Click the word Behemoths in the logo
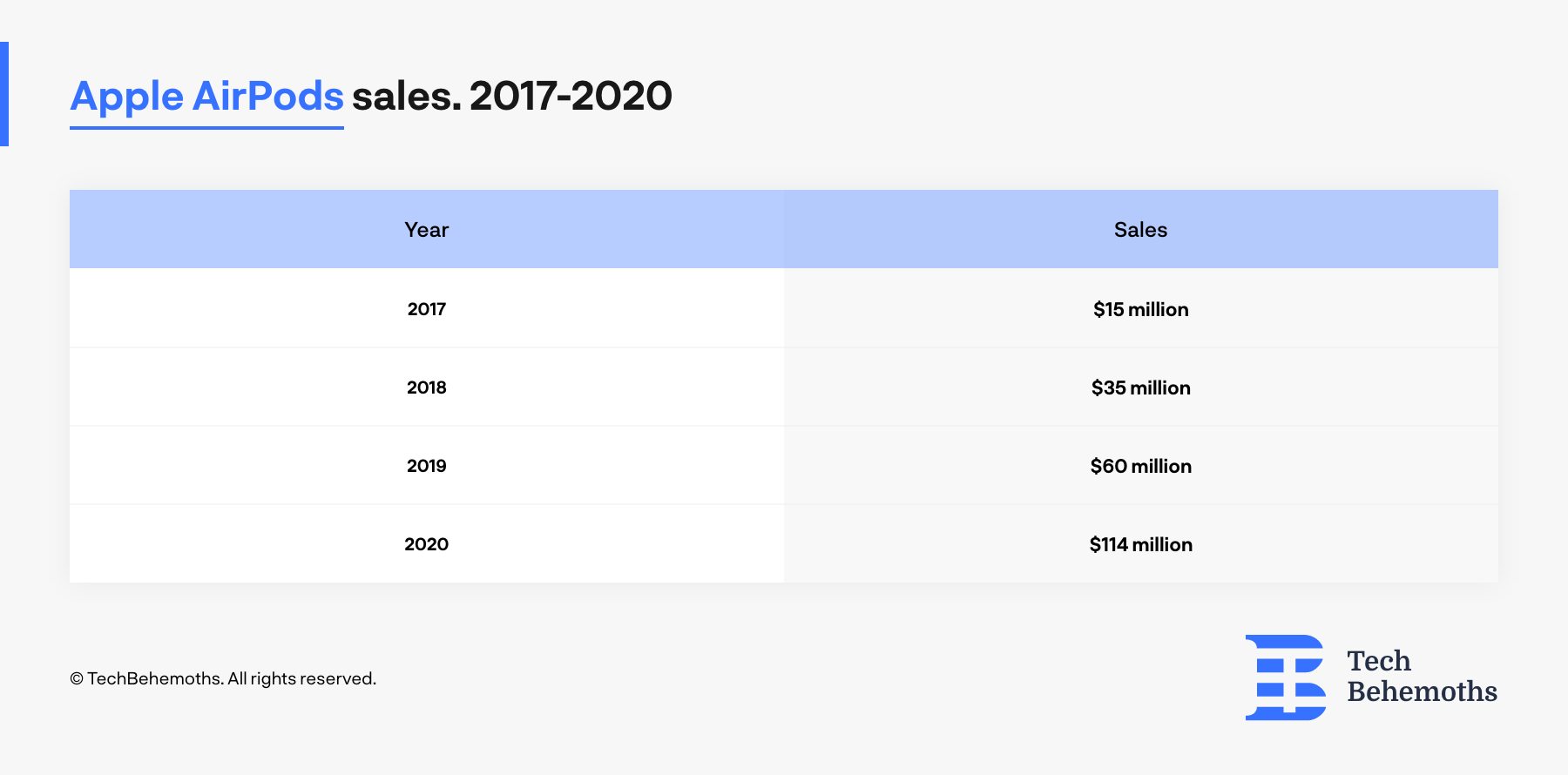The width and height of the screenshot is (1568, 775). pos(1422,691)
